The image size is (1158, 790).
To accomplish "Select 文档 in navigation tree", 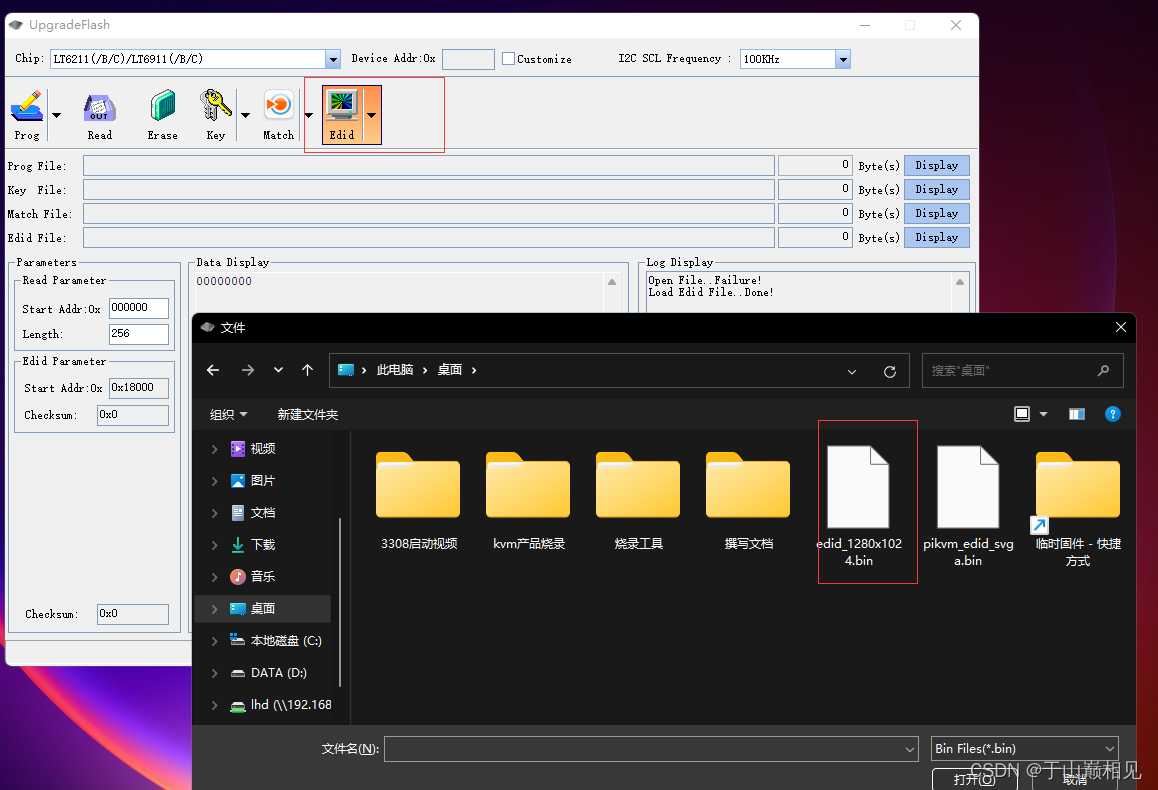I will click(262, 512).
